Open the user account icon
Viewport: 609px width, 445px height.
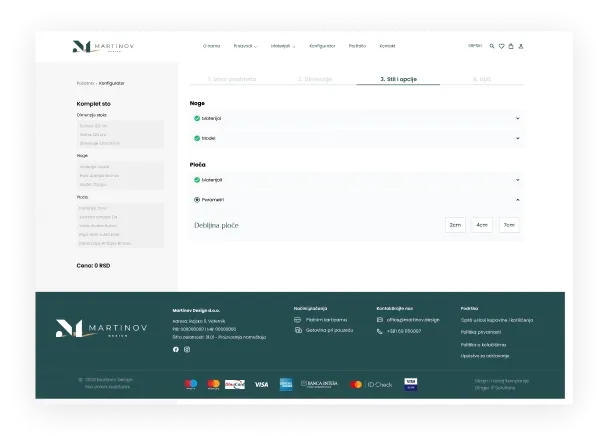pyautogui.click(x=521, y=46)
